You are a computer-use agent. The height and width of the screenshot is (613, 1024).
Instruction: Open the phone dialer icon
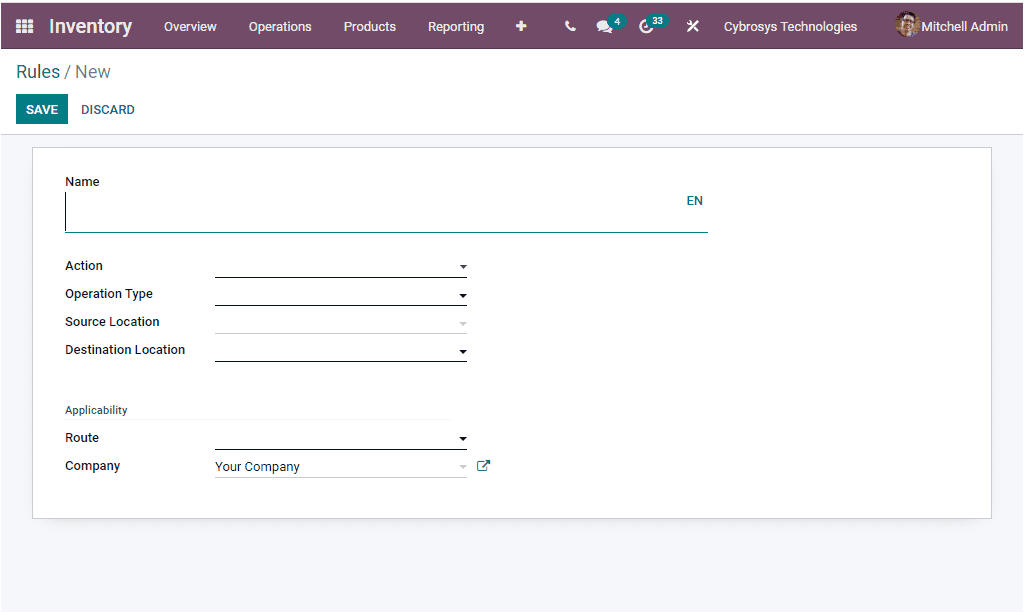569,26
